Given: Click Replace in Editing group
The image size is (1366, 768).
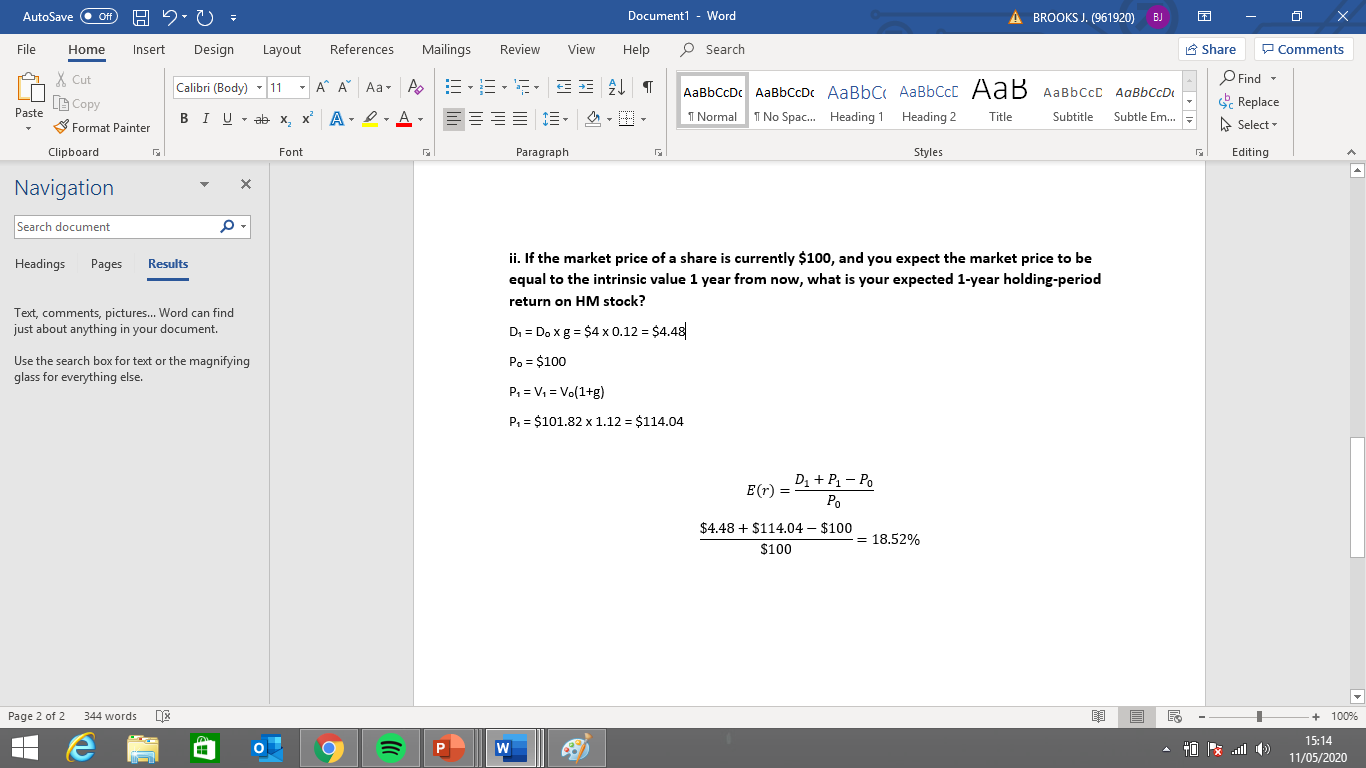Looking at the screenshot, I should (1250, 102).
